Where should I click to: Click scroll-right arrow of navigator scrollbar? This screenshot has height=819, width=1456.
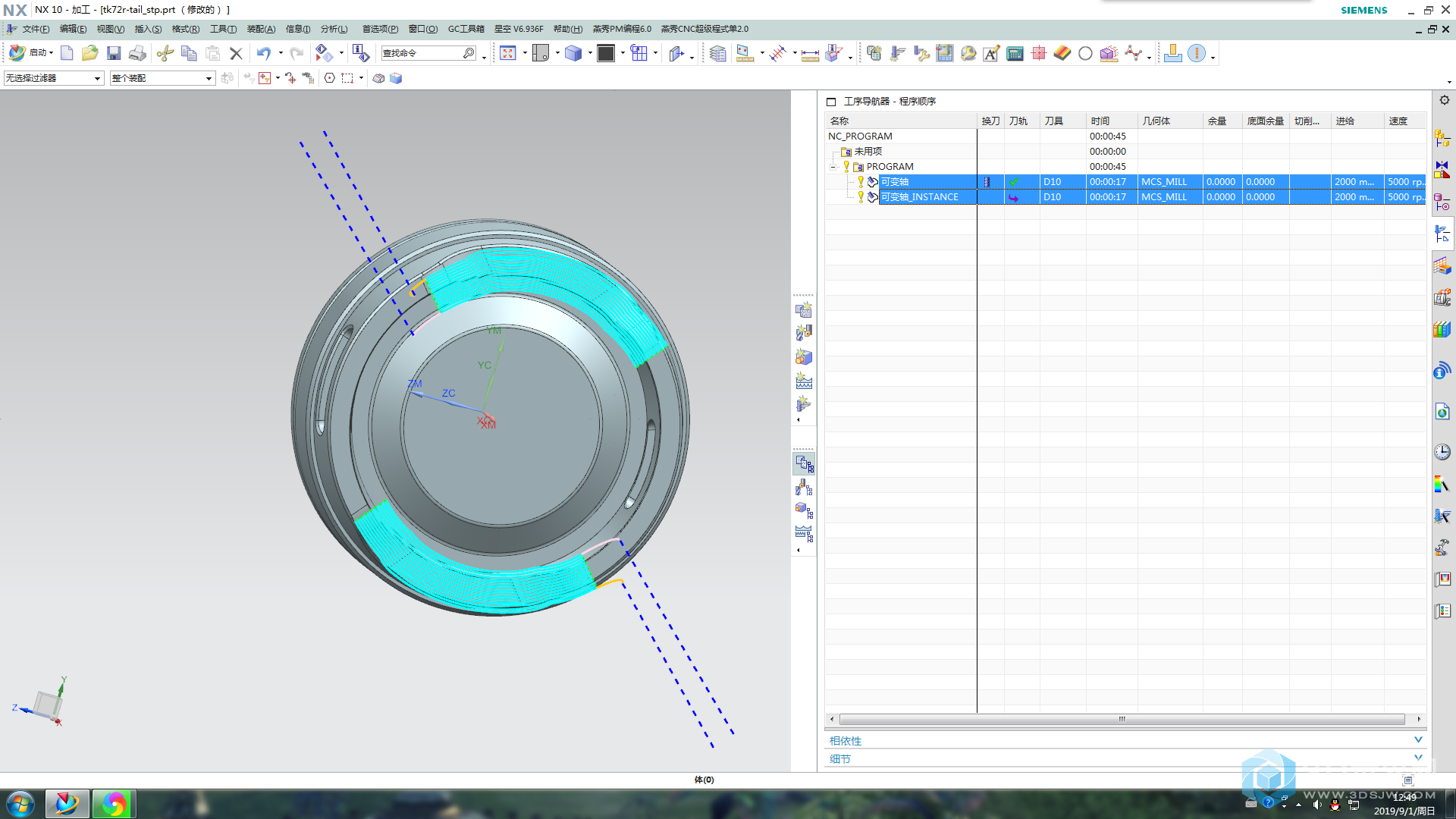[1419, 719]
